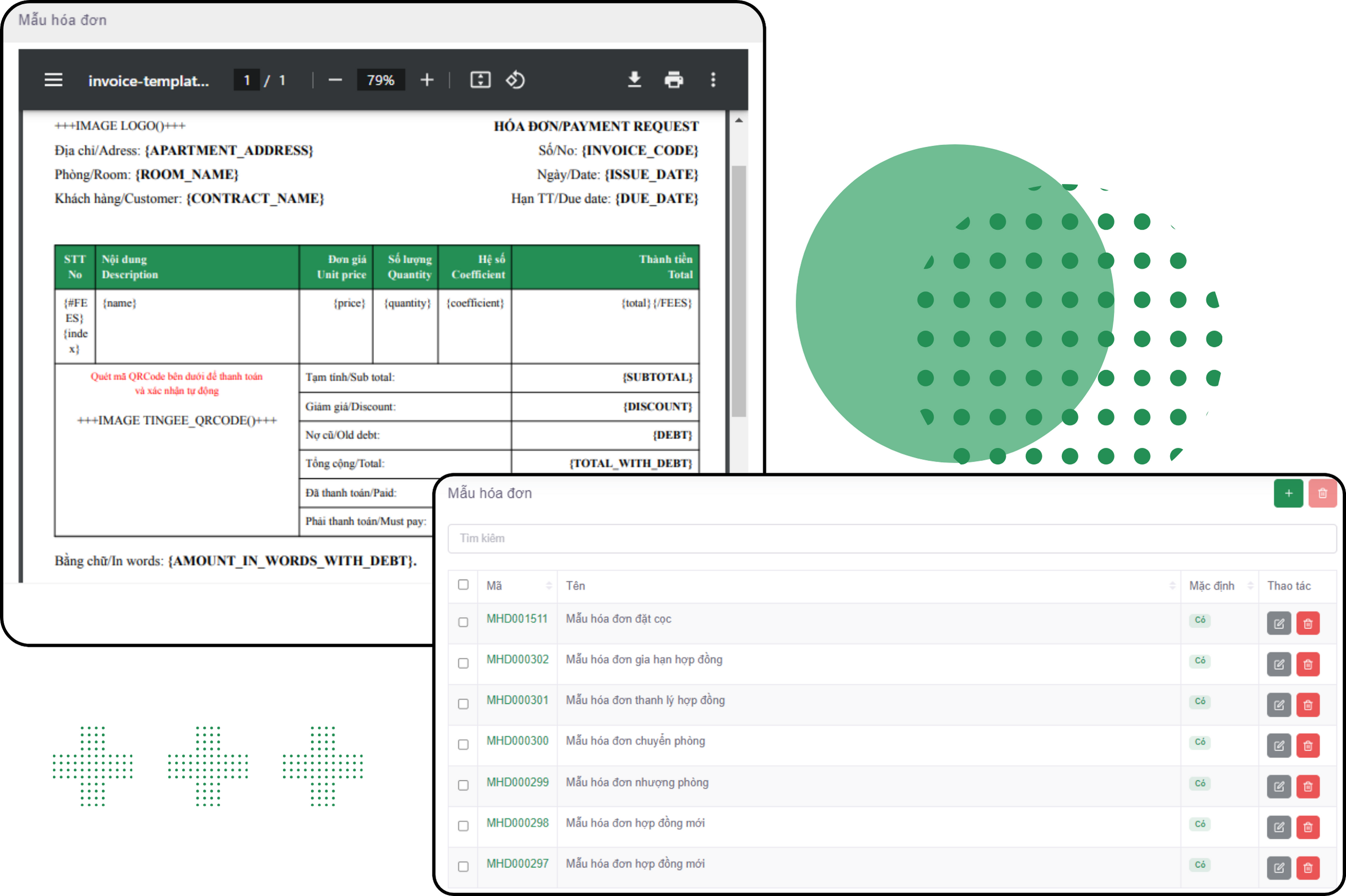Viewport: 1346px width, 896px height.
Task: Delete the MHD000302 invoice template
Action: tap(1308, 664)
